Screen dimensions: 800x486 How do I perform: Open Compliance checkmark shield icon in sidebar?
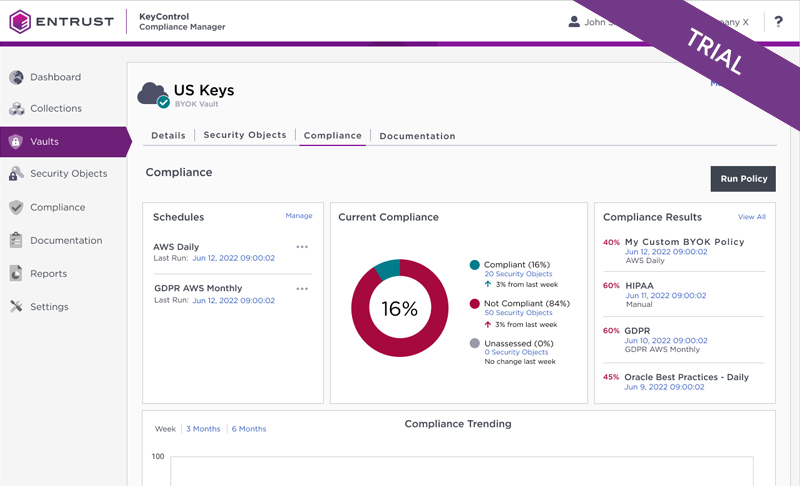(x=16, y=207)
